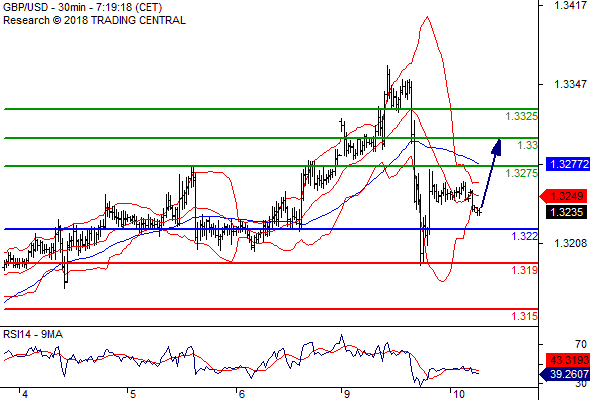Click the red 43.3193 RSI value tag
590x400 pixels.
pos(567,360)
